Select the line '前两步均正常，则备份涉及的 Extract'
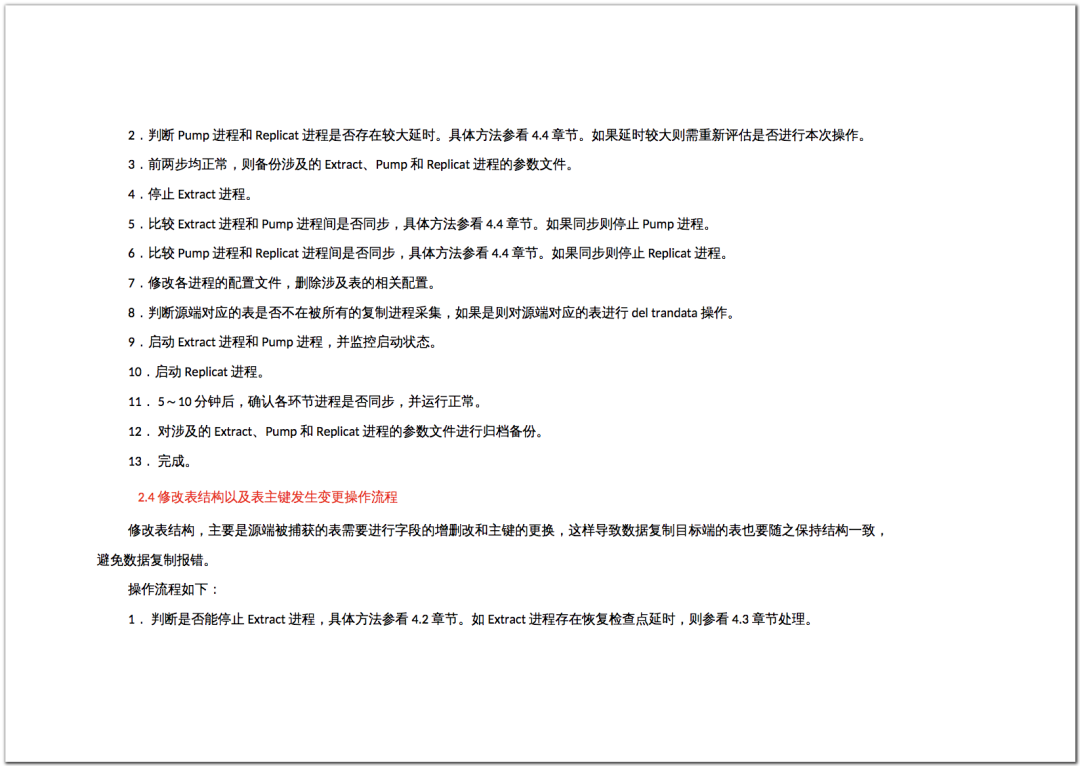Viewport: 1080px width, 766px height. [351, 165]
